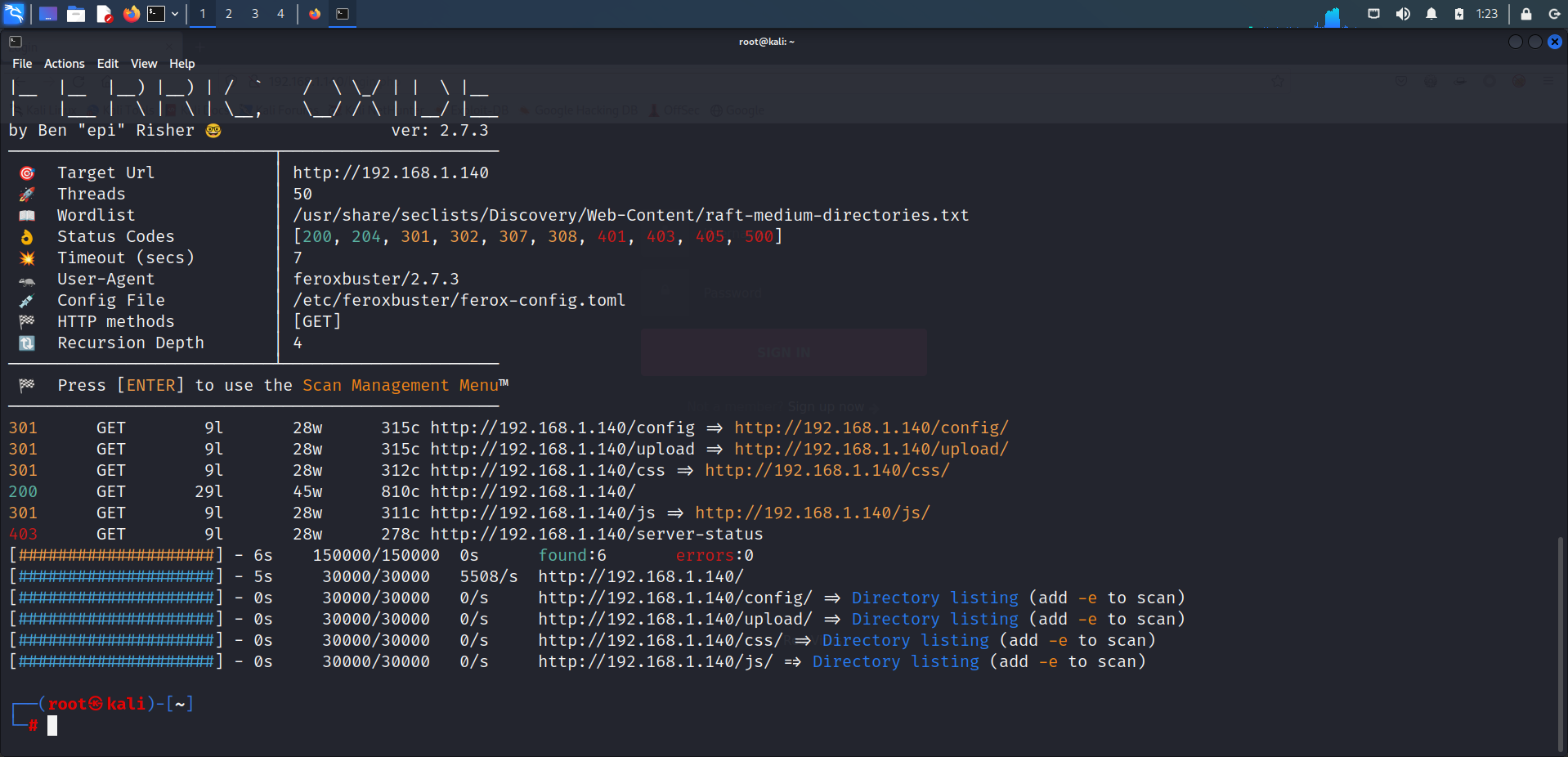
Task: Click the /etc/feroxbuster/ferox-config.toml path
Action: click(459, 300)
